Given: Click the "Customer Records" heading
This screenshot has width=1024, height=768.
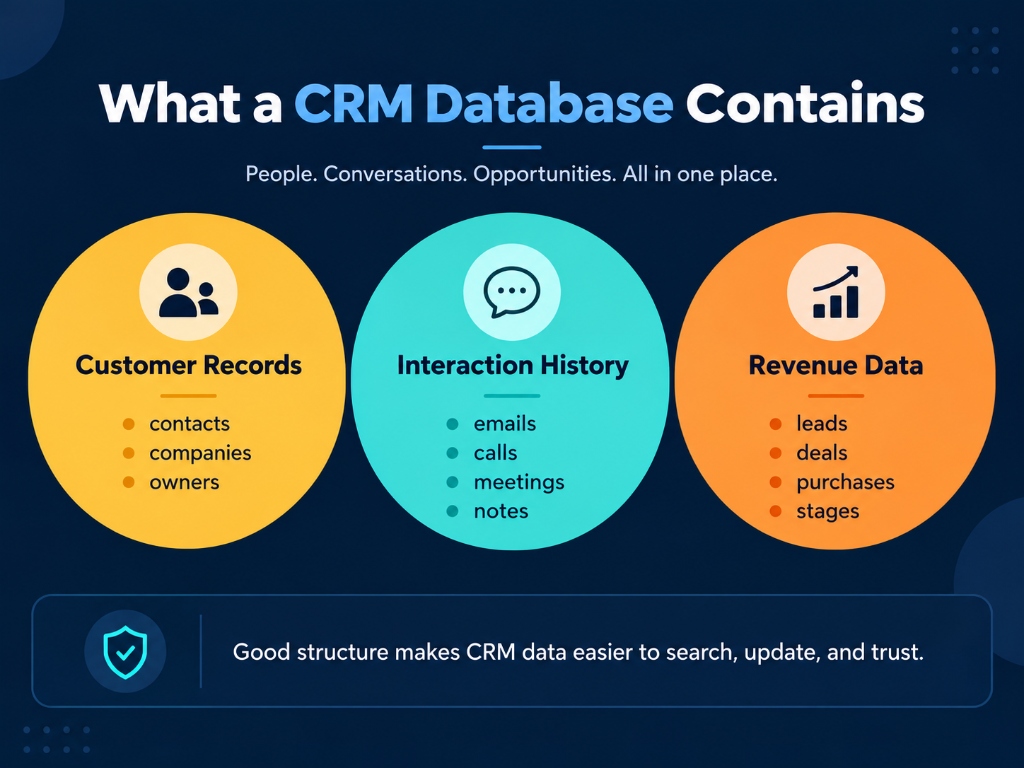Looking at the screenshot, I should click(x=188, y=365).
